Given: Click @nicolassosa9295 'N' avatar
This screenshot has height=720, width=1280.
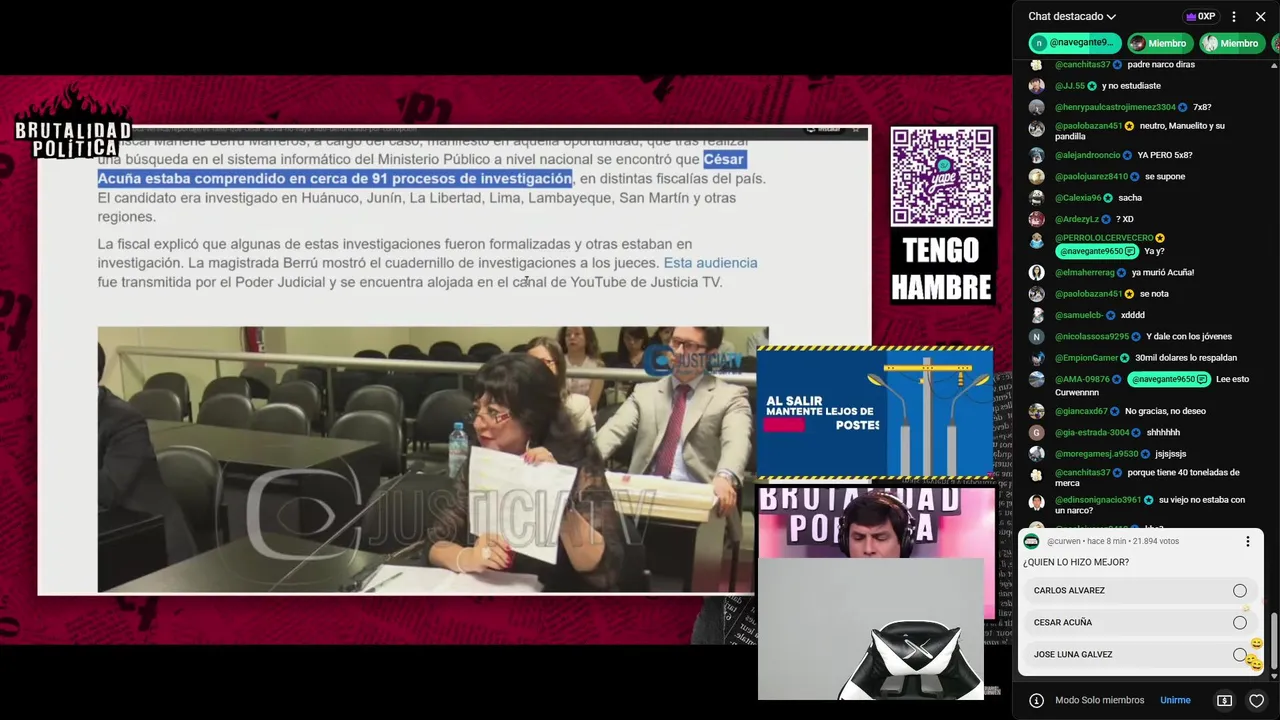Looking at the screenshot, I should (1037, 337).
